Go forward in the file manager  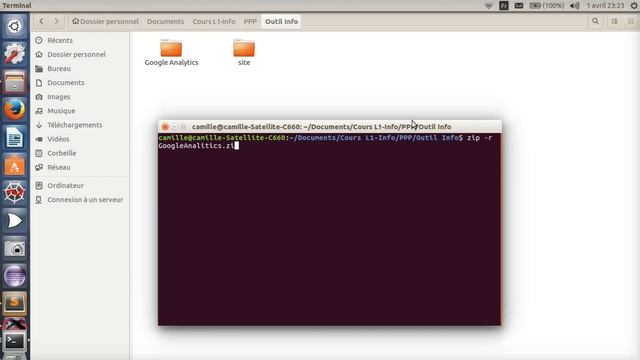point(57,21)
